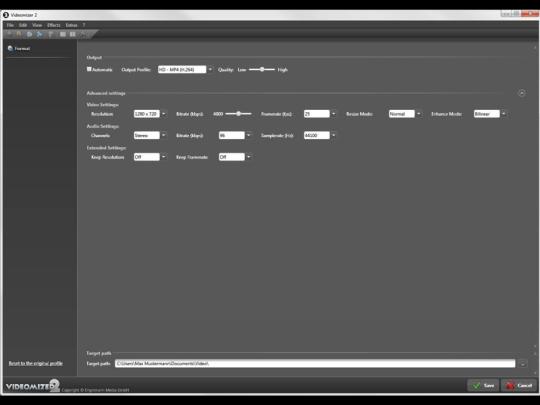Open the View menu

[x=37, y=25]
